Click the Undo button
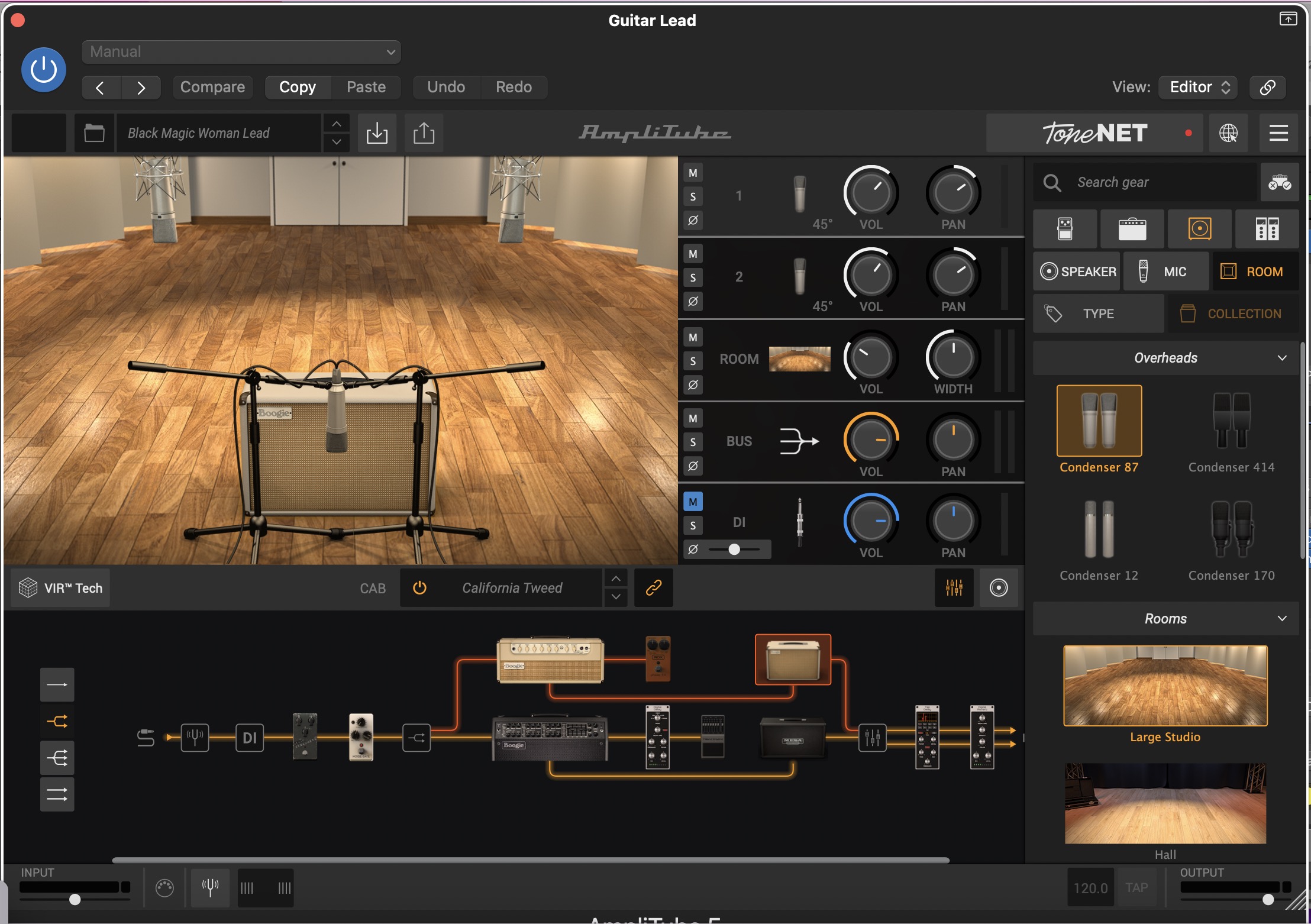1311x924 pixels. [x=446, y=87]
